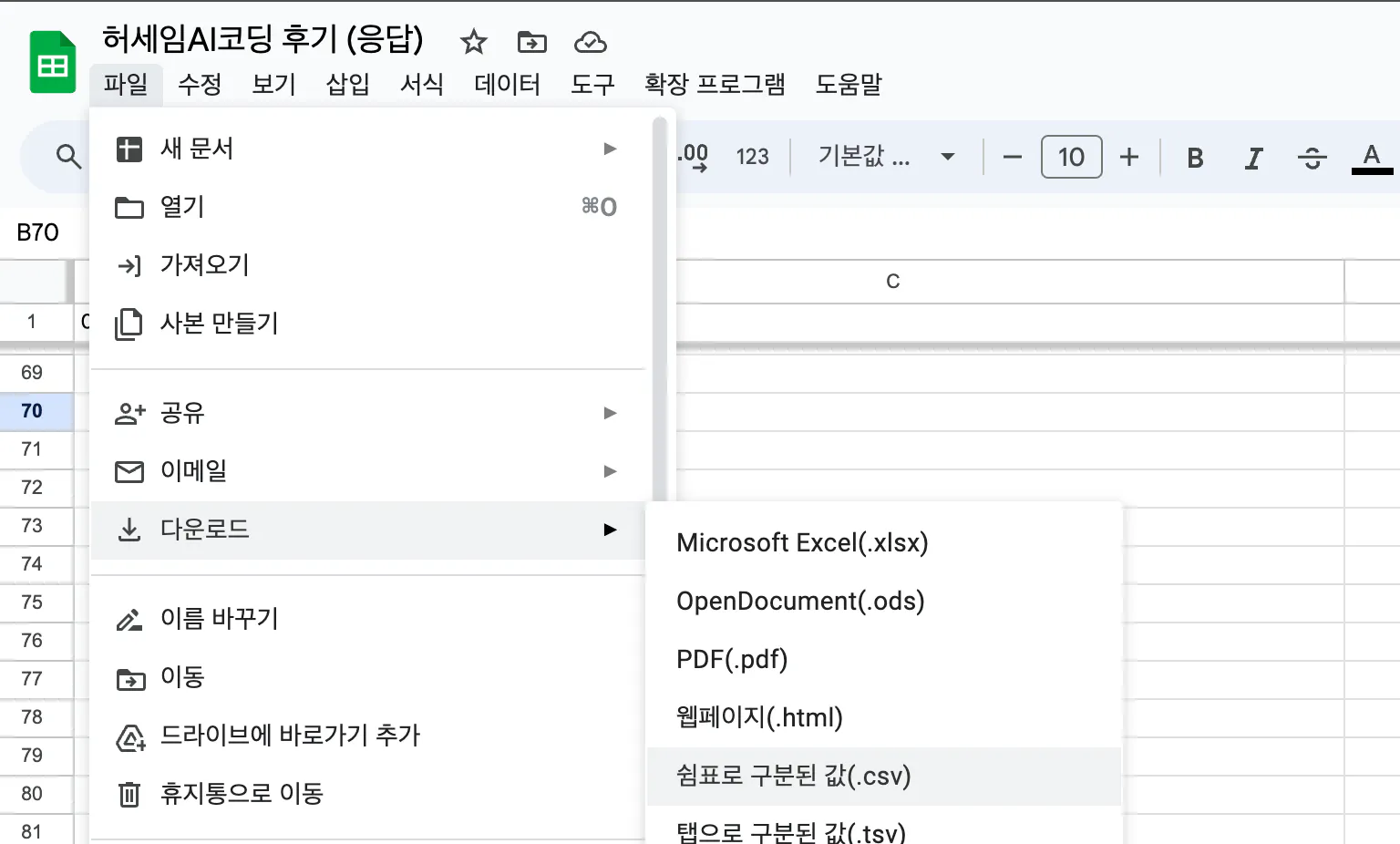Select row 70 header

[x=36, y=411]
